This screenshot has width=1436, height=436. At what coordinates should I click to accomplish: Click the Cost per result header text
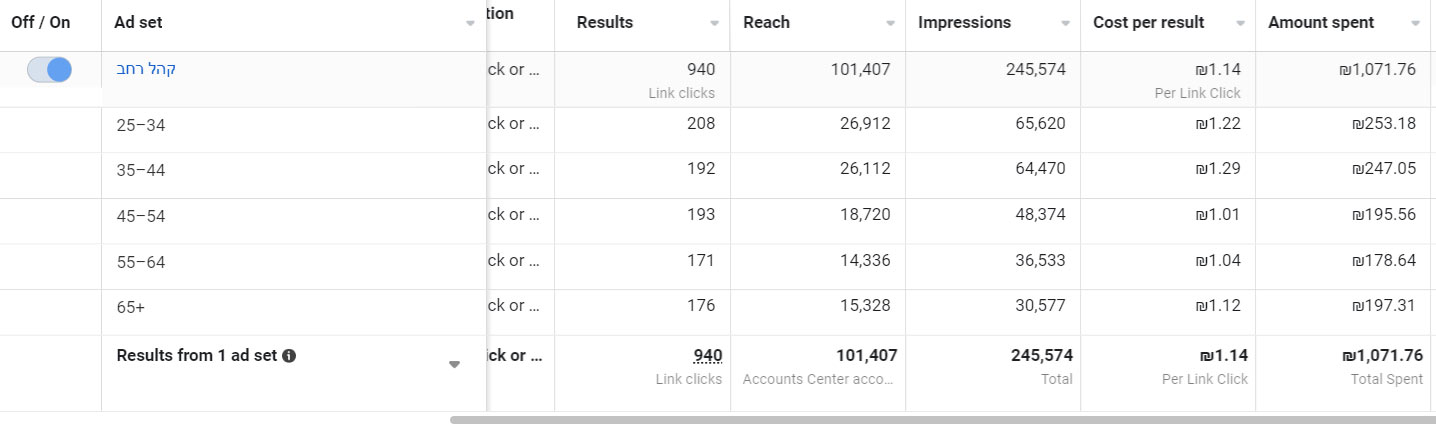pyautogui.click(x=1148, y=22)
